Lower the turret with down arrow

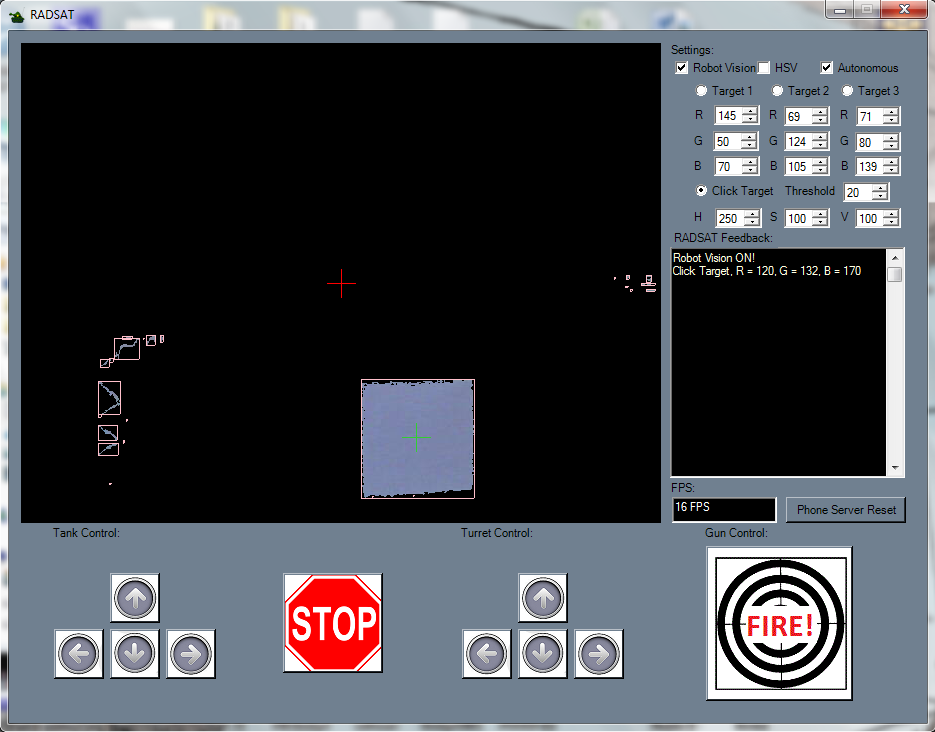pos(543,654)
